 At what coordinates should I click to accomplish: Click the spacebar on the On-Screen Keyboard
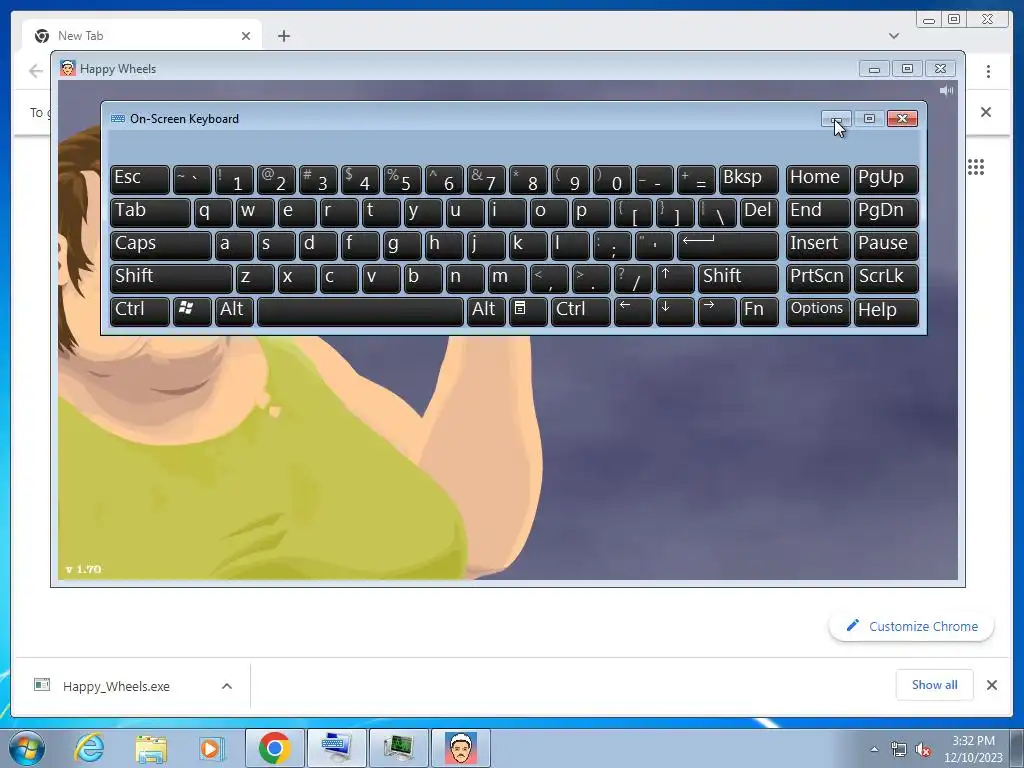point(360,311)
